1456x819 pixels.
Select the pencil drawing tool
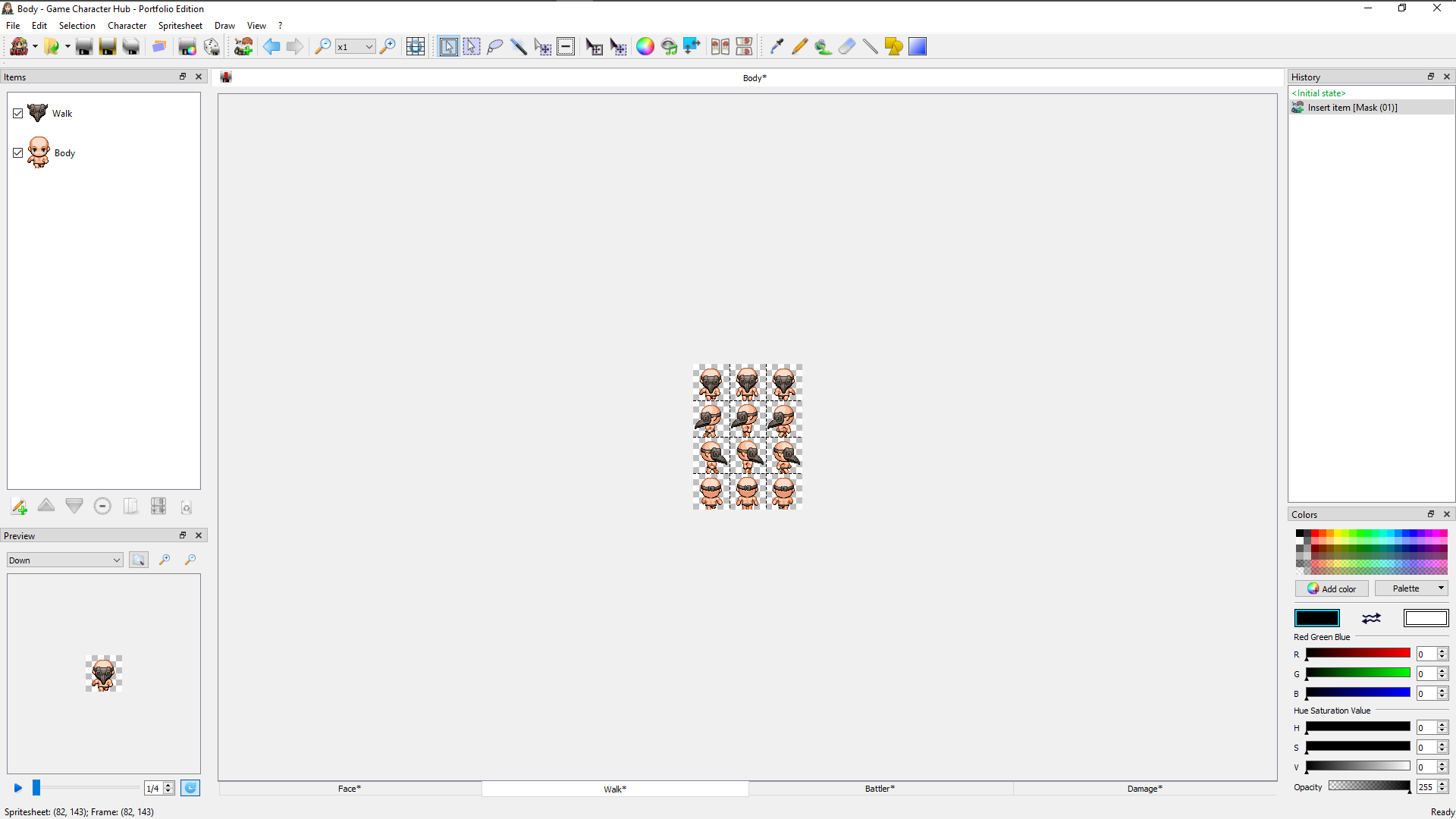[799, 47]
